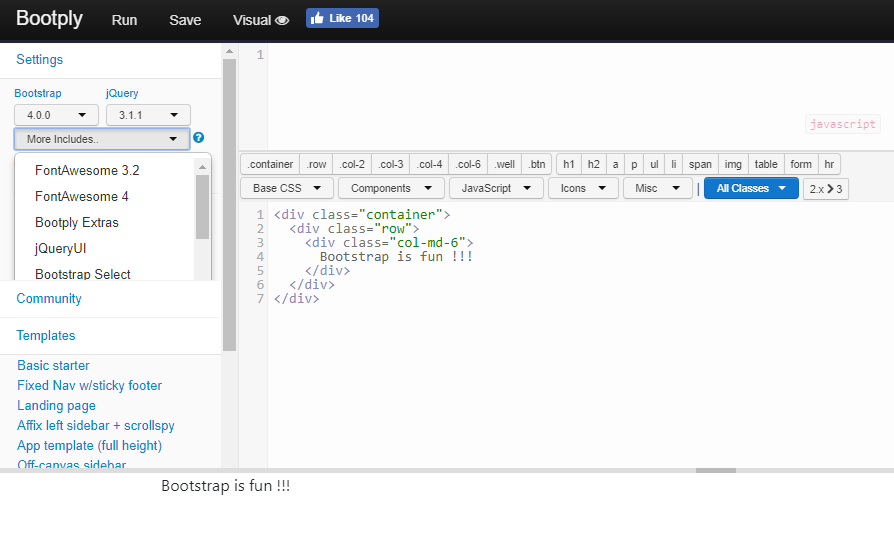
Task: Insert .well snippet
Action: click(x=504, y=164)
